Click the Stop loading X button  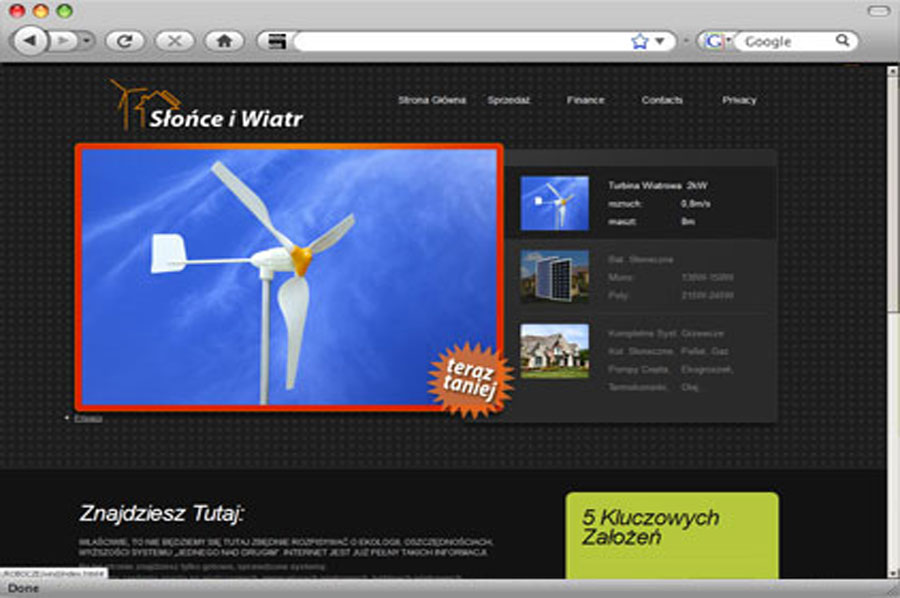pos(175,41)
